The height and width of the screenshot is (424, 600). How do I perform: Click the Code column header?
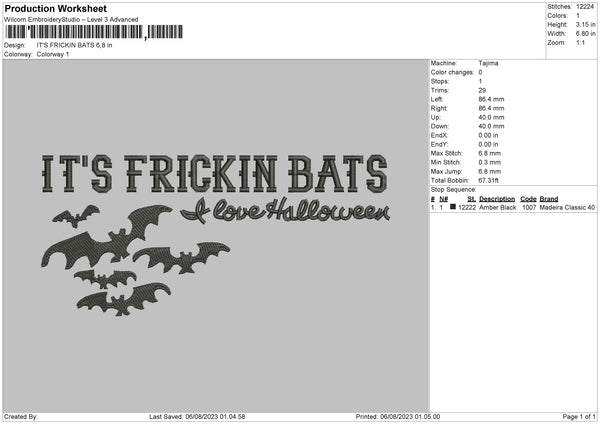click(528, 199)
